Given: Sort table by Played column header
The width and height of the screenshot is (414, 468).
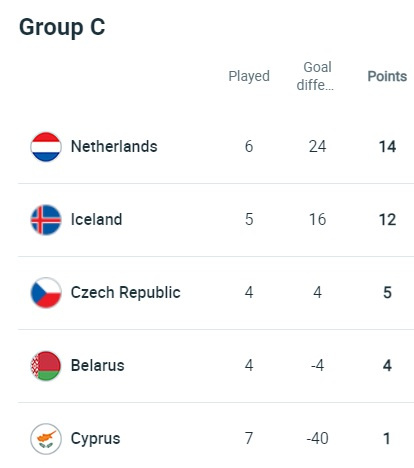Looking at the screenshot, I should [x=249, y=77].
